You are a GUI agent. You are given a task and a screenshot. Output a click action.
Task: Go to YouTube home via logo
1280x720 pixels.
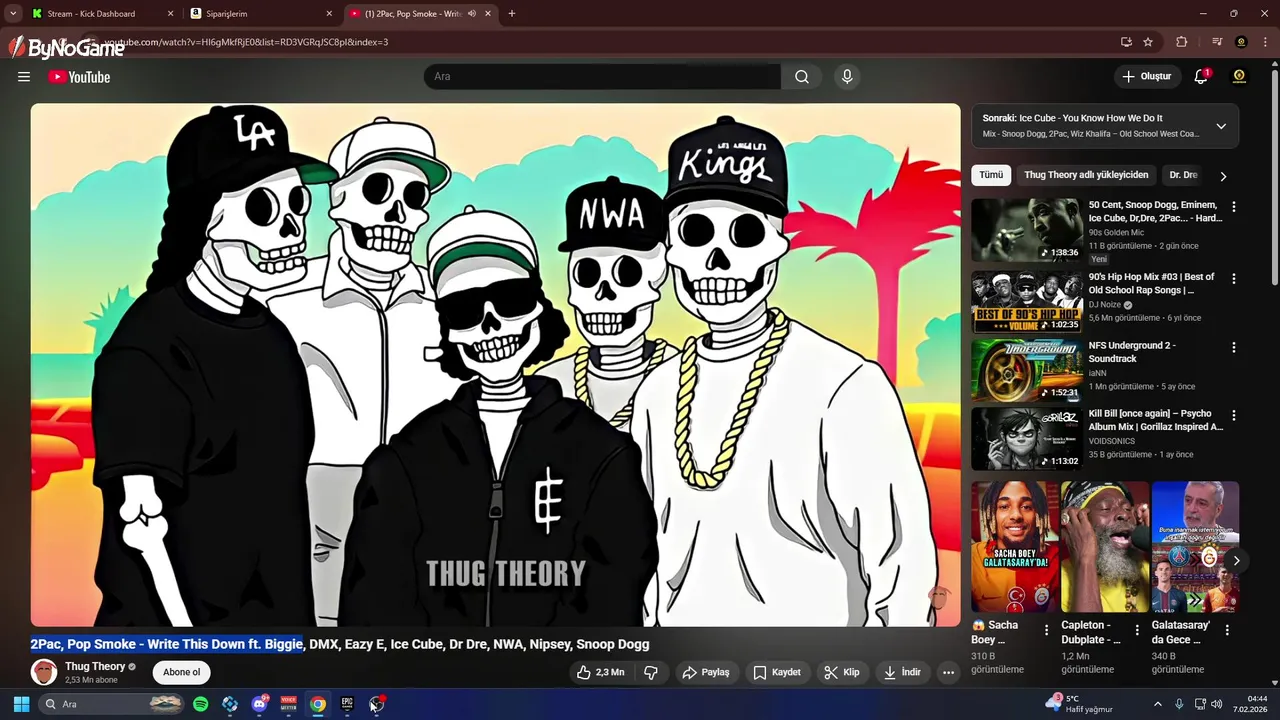tap(79, 77)
